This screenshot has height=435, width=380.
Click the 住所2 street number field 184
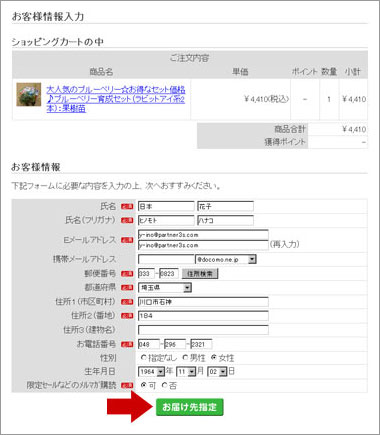pos(203,316)
